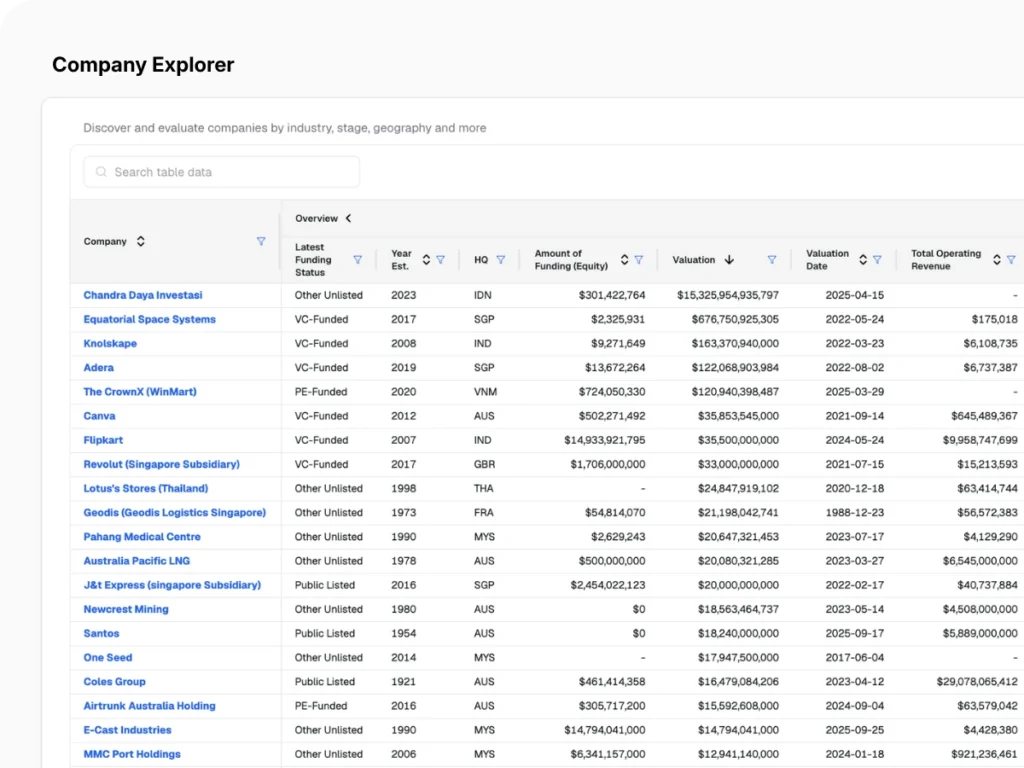Filter the Valuation Date column

(x=878, y=260)
